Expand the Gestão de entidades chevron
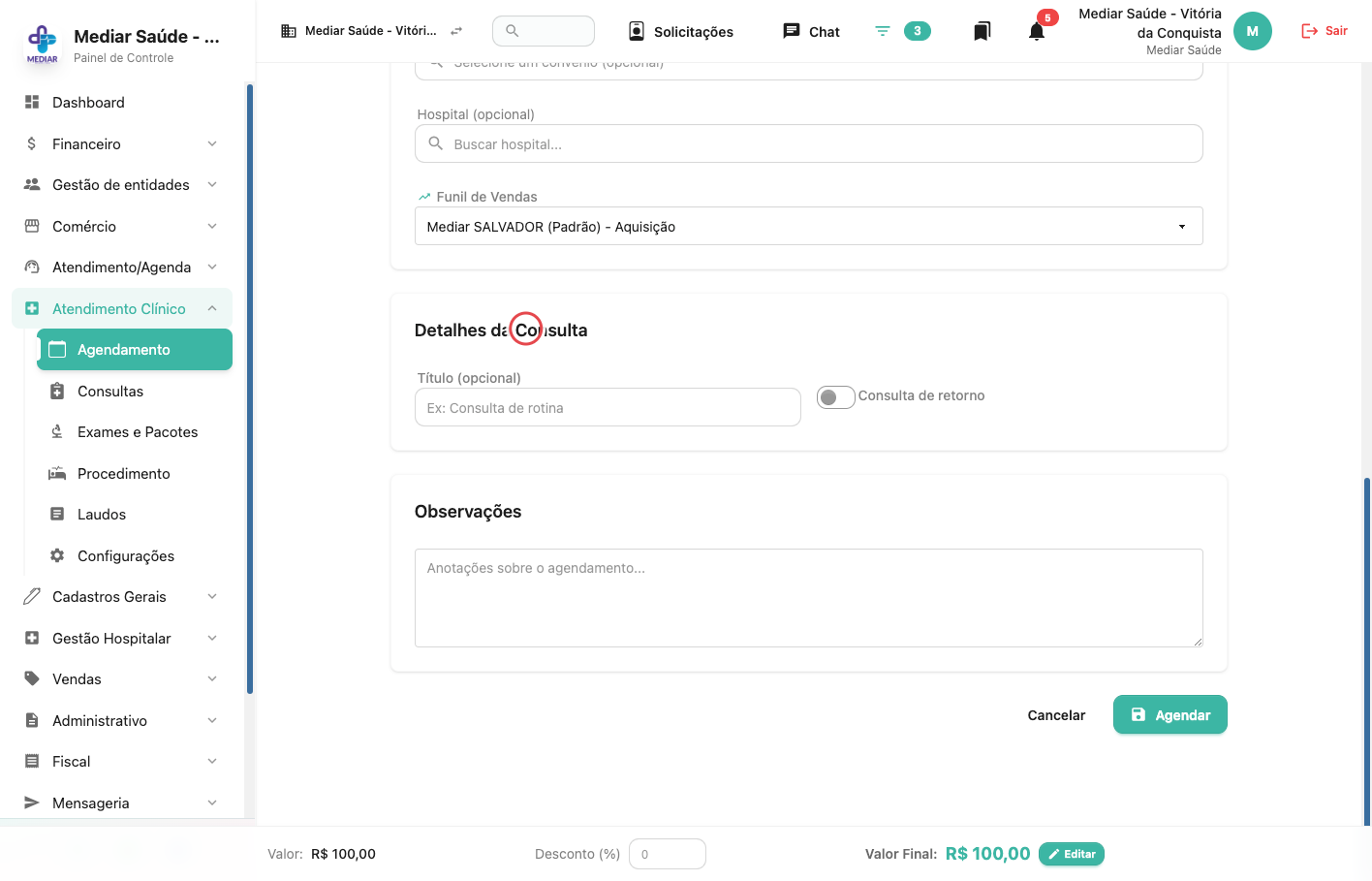 point(212,184)
